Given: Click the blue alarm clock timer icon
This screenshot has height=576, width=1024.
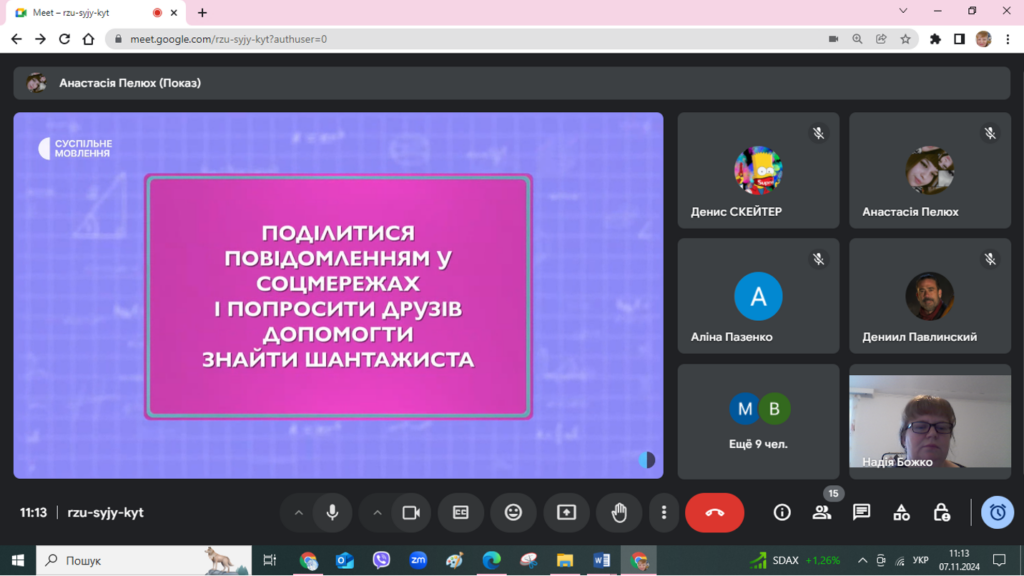Looking at the screenshot, I should coord(997,513).
